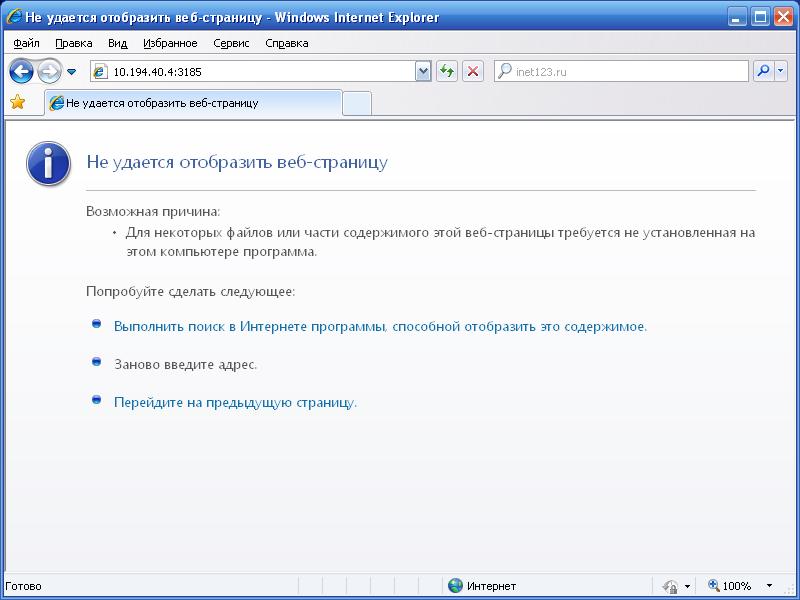Open Favorites with the star icon
Viewport: 800px width, 600px height.
pyautogui.click(x=17, y=102)
